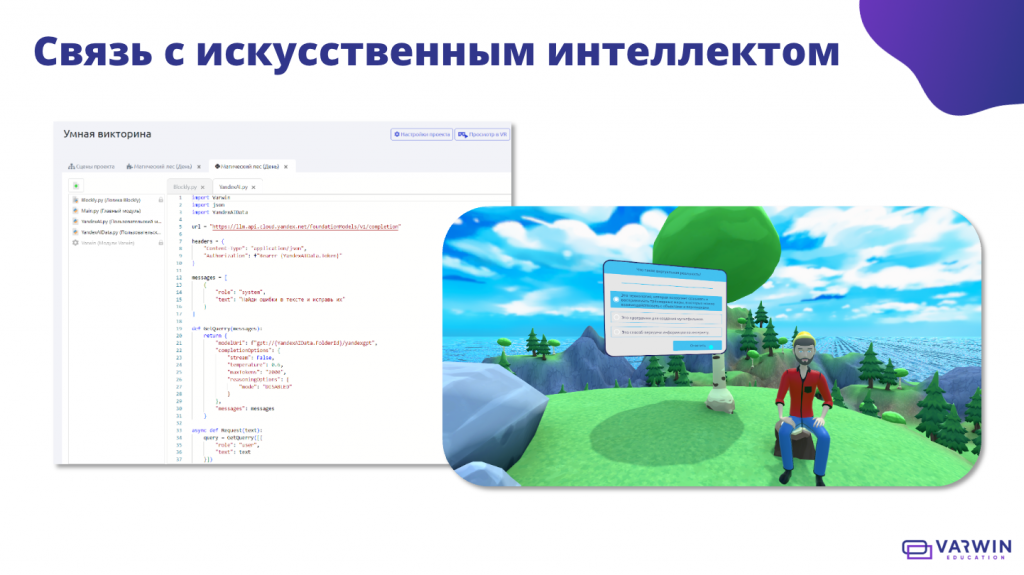
Task: Click gear icon in Настройки проекта button
Action: click(x=396, y=135)
